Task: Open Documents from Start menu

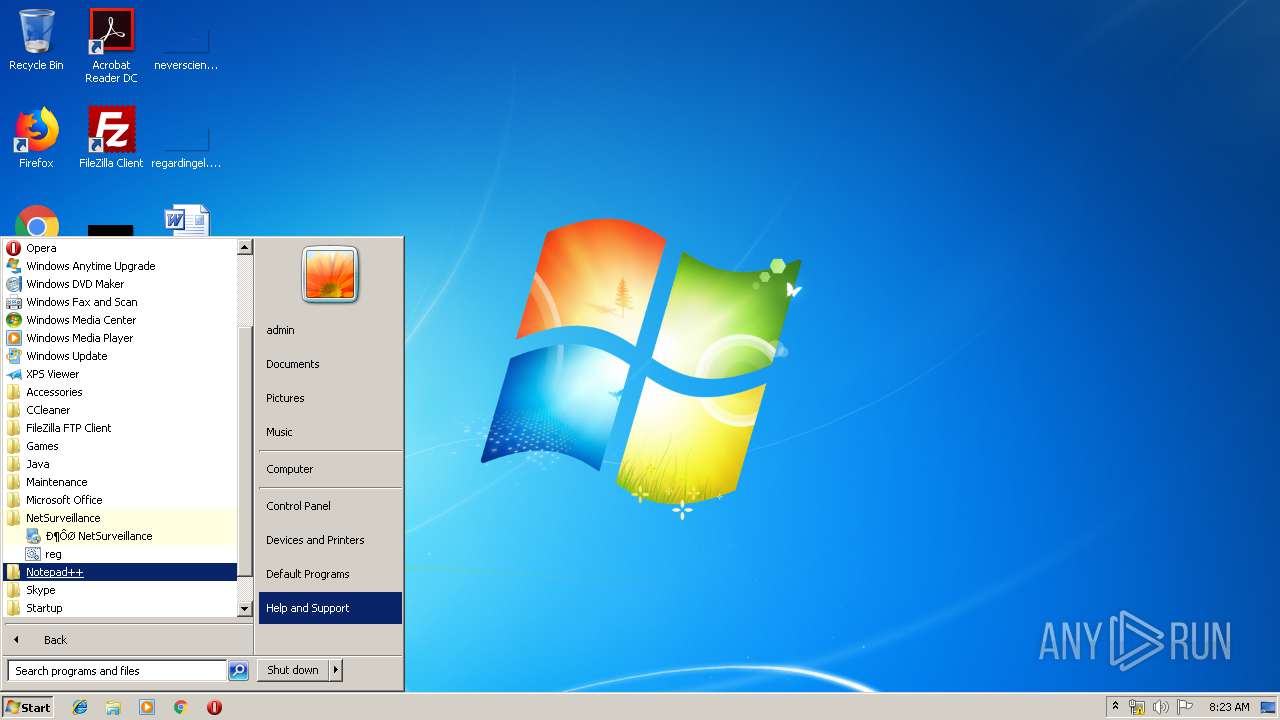Action: pos(330,364)
